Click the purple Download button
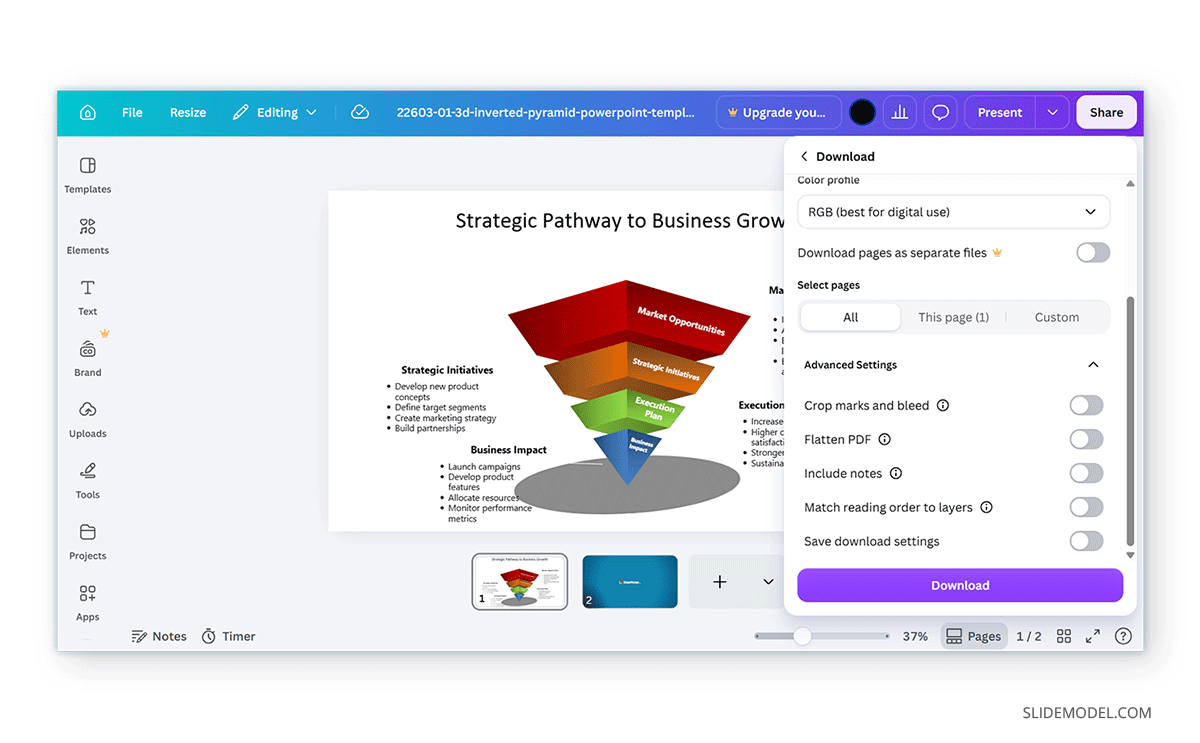Image resolution: width=1200 pixels, height=743 pixels. (x=960, y=586)
